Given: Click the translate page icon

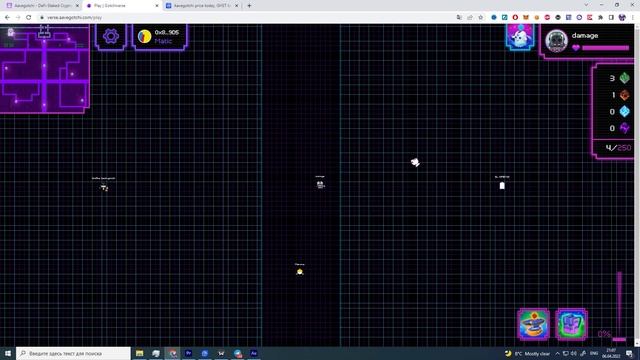Looking at the screenshot, I should [x=459, y=17].
